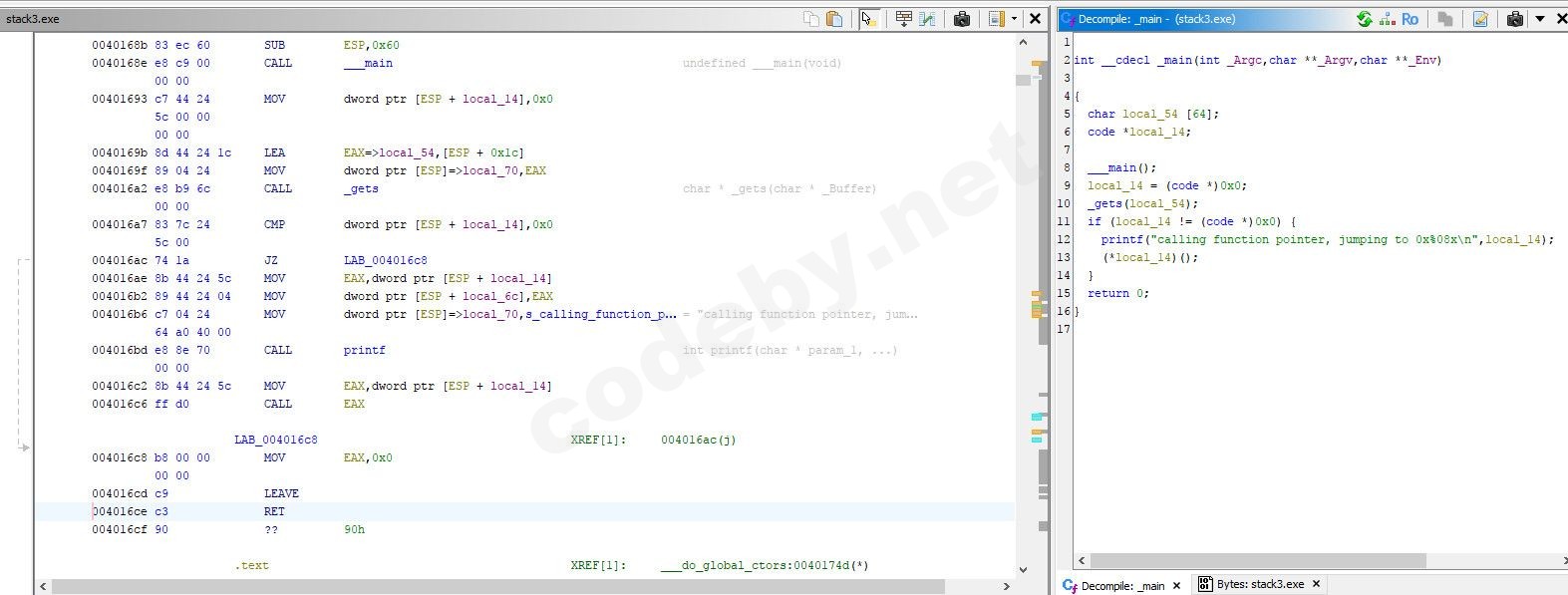Click the if (local_14 != ...) condition line
Viewport: 1568px width, 595px height.
coord(1191,221)
